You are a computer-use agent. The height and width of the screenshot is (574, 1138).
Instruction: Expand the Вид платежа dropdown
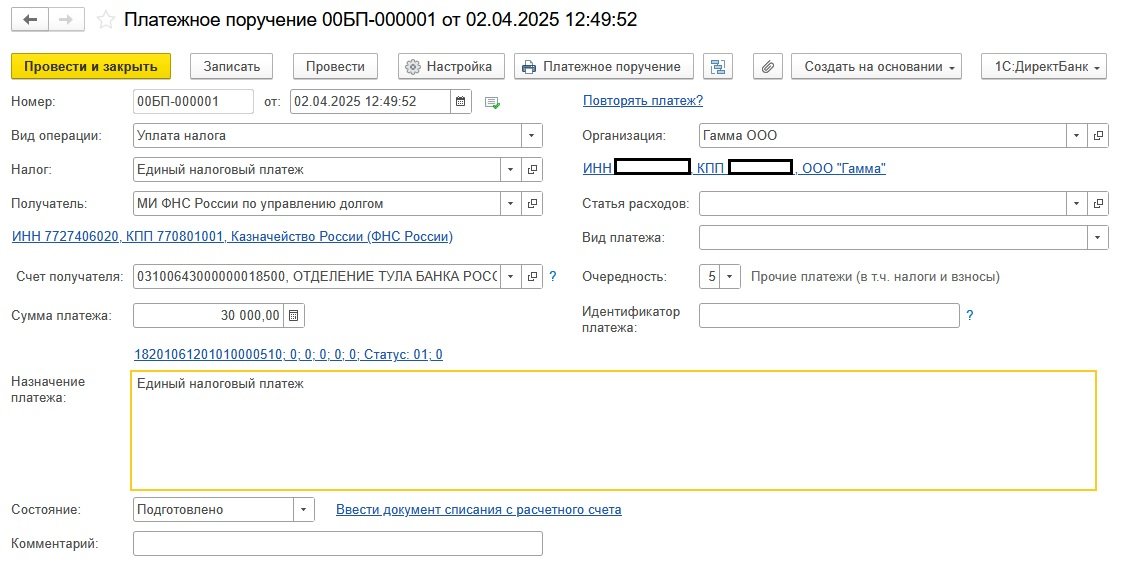(1098, 238)
